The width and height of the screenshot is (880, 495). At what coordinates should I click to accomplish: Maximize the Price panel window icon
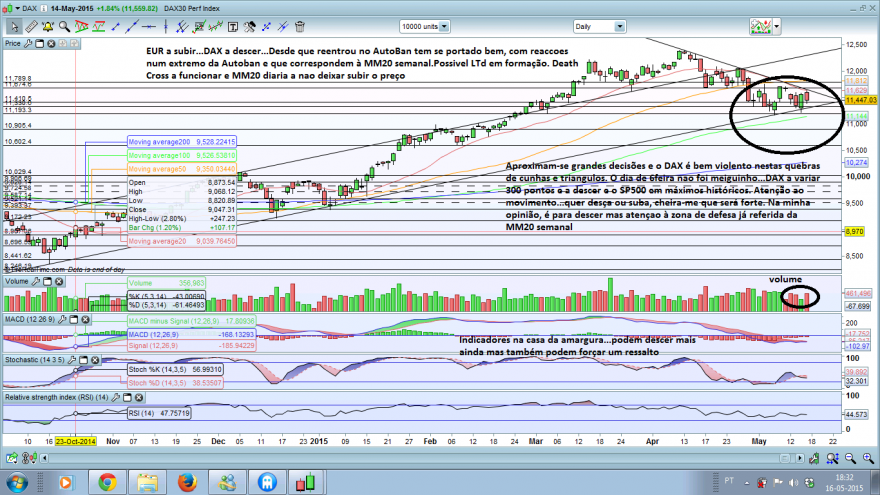pyautogui.click(x=39, y=43)
